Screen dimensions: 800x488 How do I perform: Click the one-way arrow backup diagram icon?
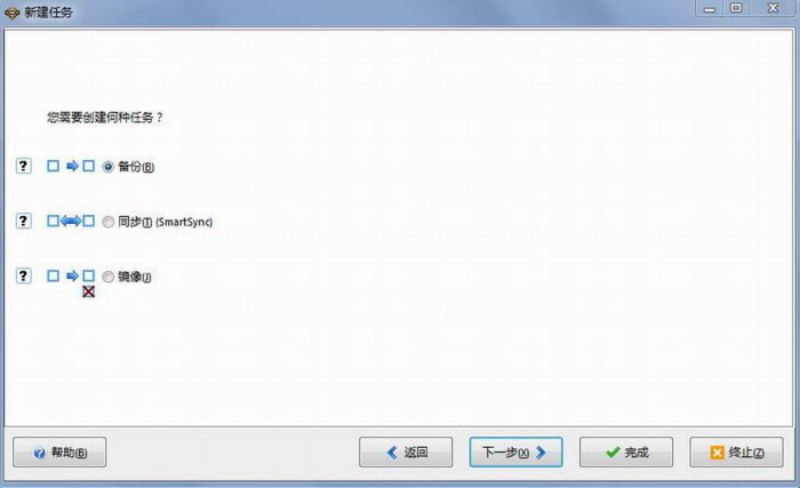point(71,166)
